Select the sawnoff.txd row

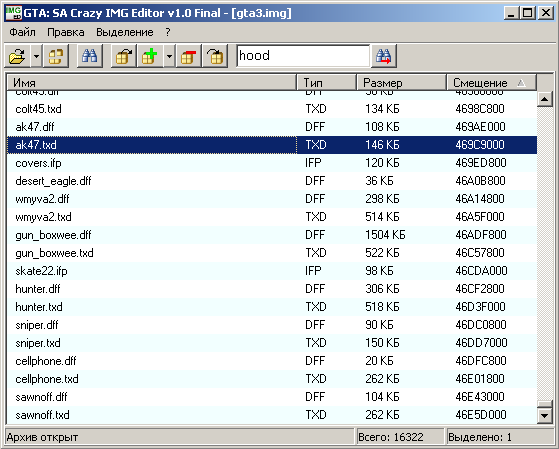point(272,415)
